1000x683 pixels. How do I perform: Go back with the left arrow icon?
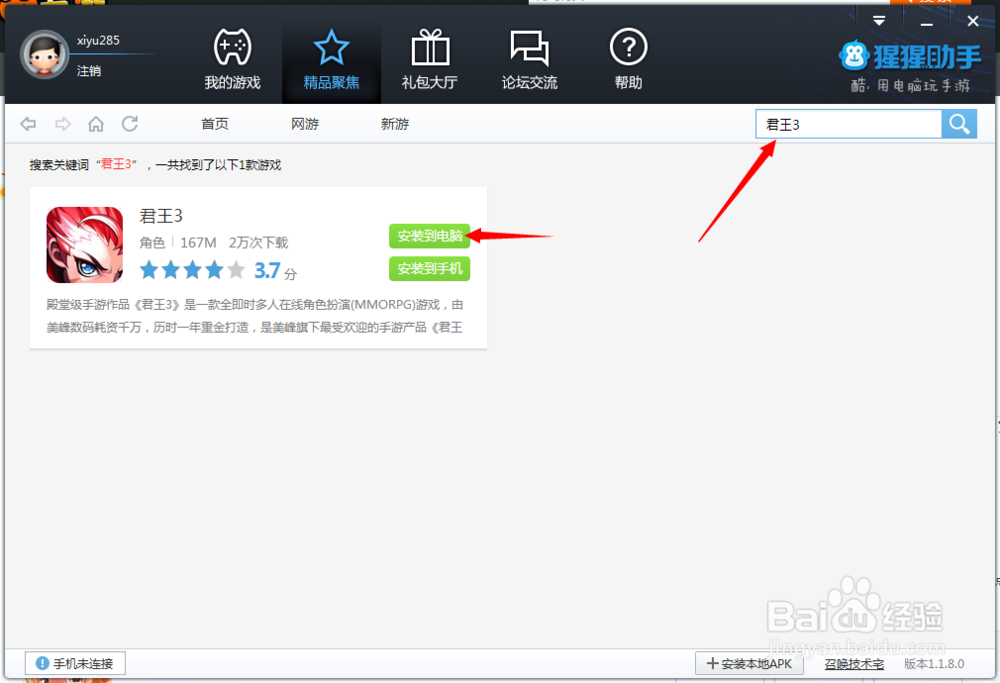point(28,124)
